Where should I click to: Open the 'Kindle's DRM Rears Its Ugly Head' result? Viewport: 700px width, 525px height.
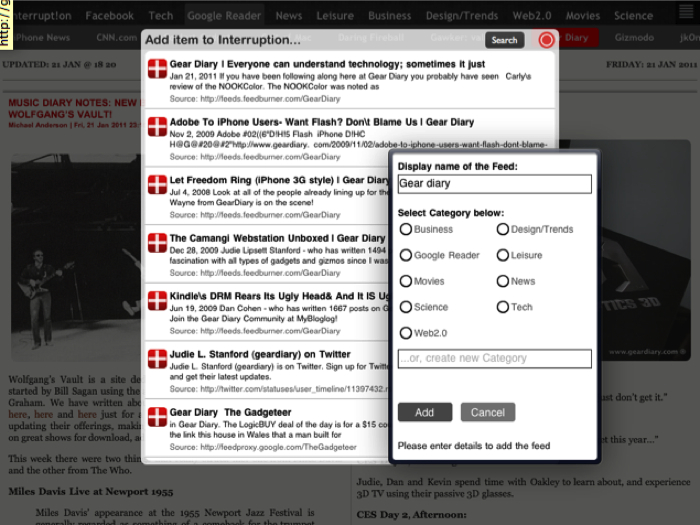(279, 296)
